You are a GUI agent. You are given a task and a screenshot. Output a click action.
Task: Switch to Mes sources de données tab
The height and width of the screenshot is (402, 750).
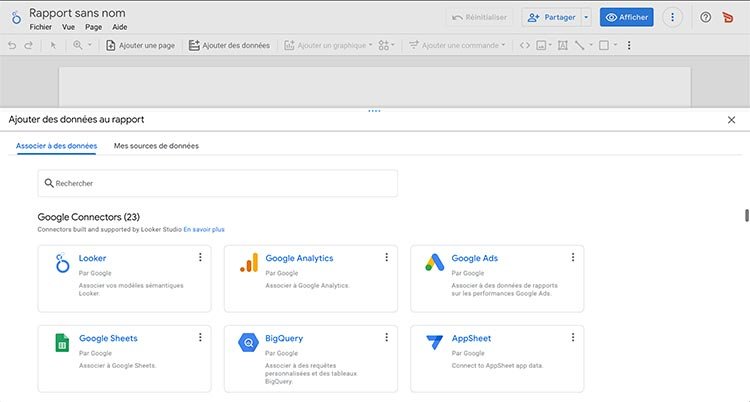(x=156, y=146)
